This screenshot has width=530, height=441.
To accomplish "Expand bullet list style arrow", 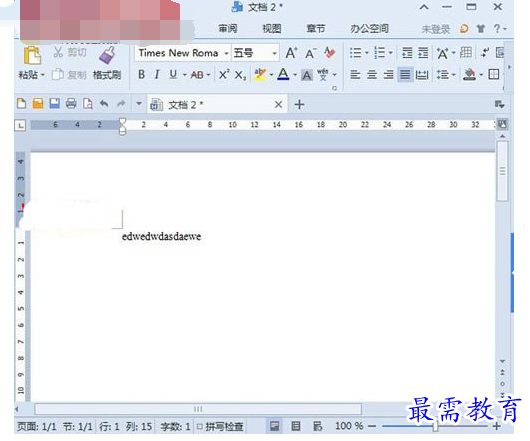I will coord(366,53).
